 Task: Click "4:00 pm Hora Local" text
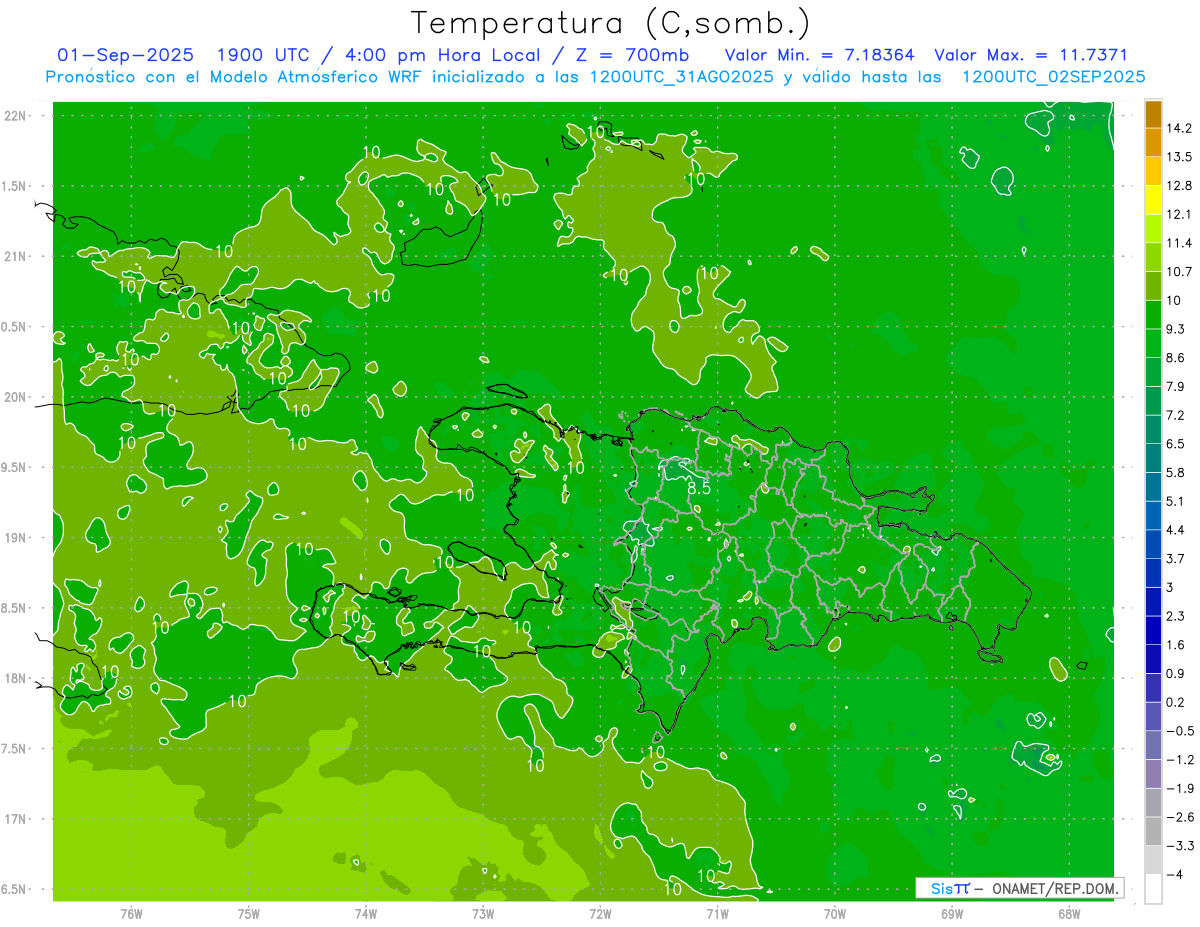pos(444,55)
